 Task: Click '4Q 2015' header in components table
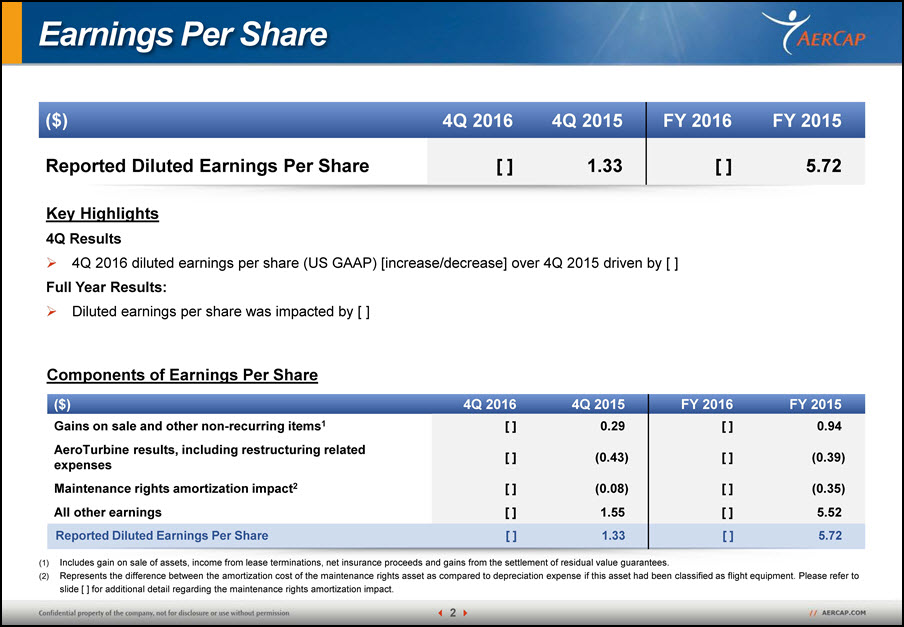coord(598,405)
